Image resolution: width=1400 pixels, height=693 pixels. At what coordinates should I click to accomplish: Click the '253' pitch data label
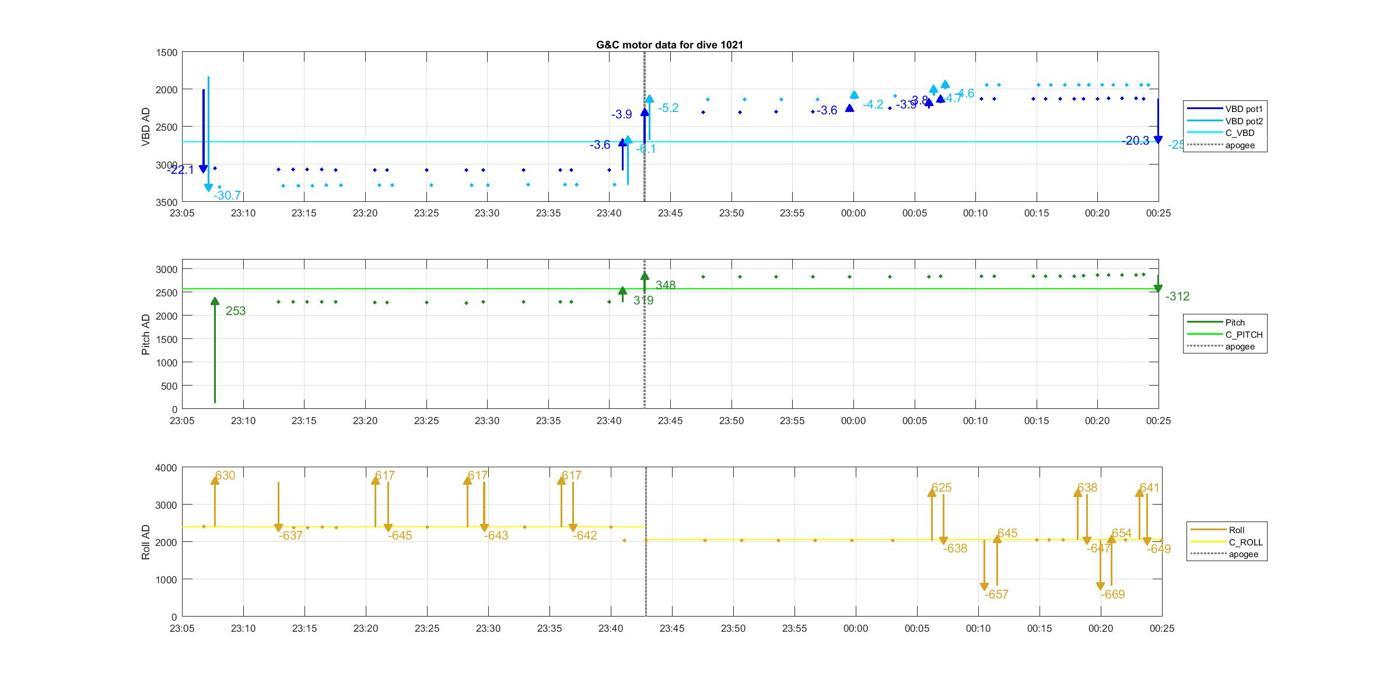click(236, 311)
